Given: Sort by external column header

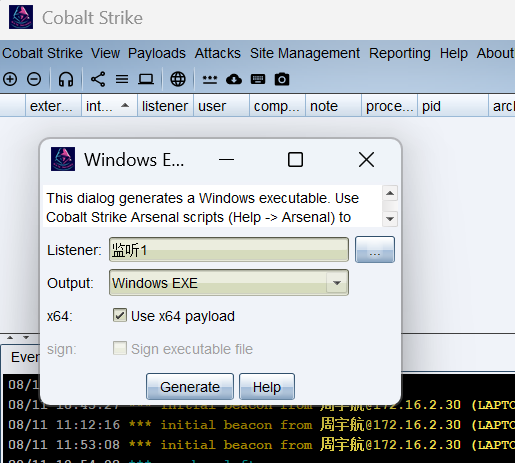Looking at the screenshot, I should [53, 106].
